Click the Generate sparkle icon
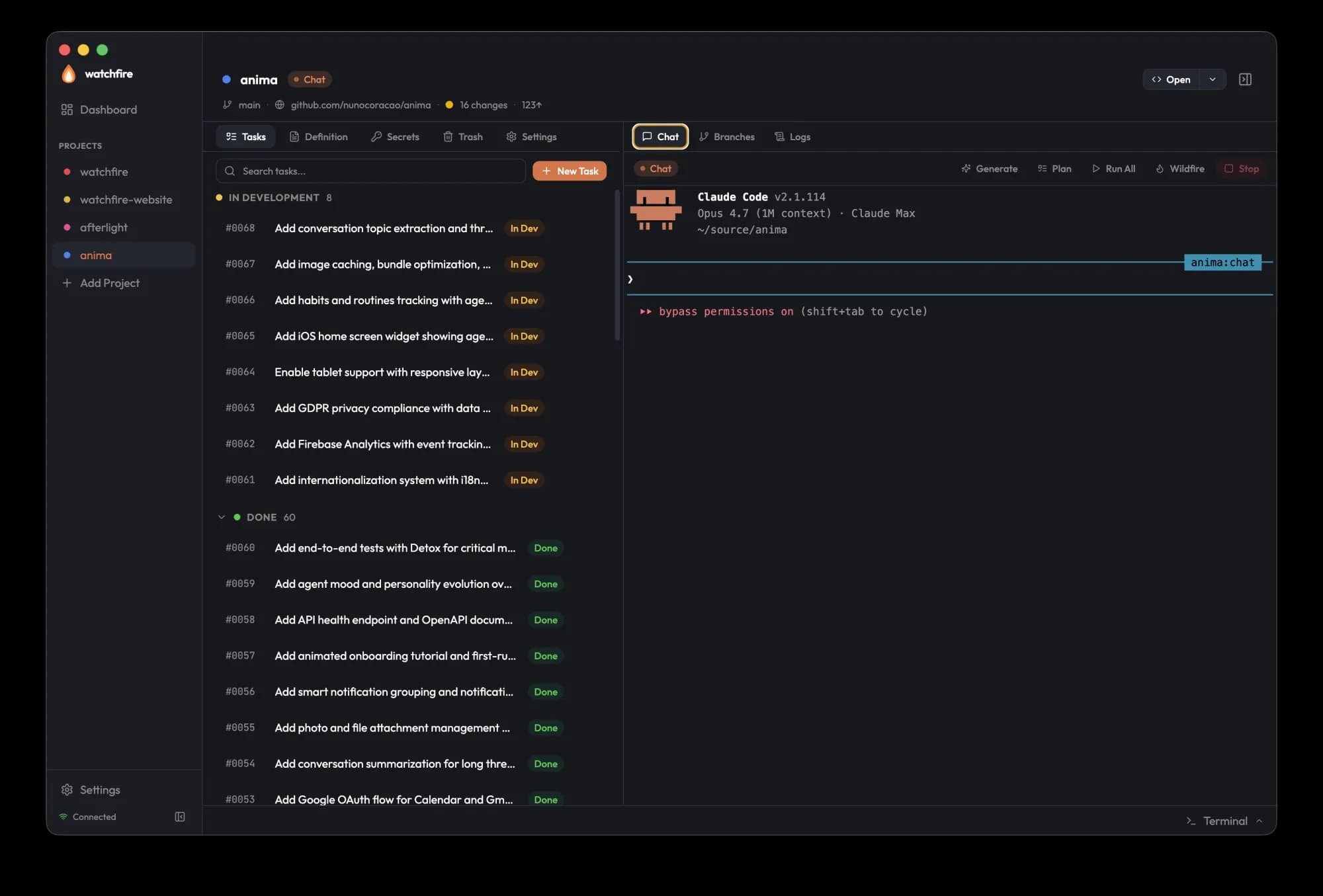 (x=966, y=169)
